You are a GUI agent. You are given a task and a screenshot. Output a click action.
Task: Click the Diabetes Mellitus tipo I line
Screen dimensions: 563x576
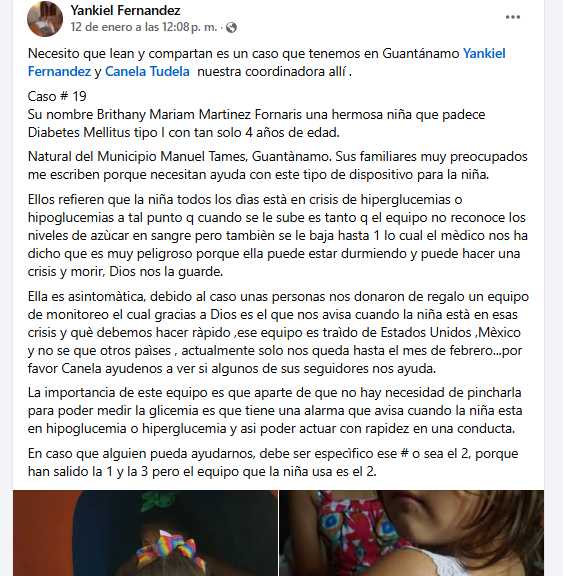coord(184,132)
